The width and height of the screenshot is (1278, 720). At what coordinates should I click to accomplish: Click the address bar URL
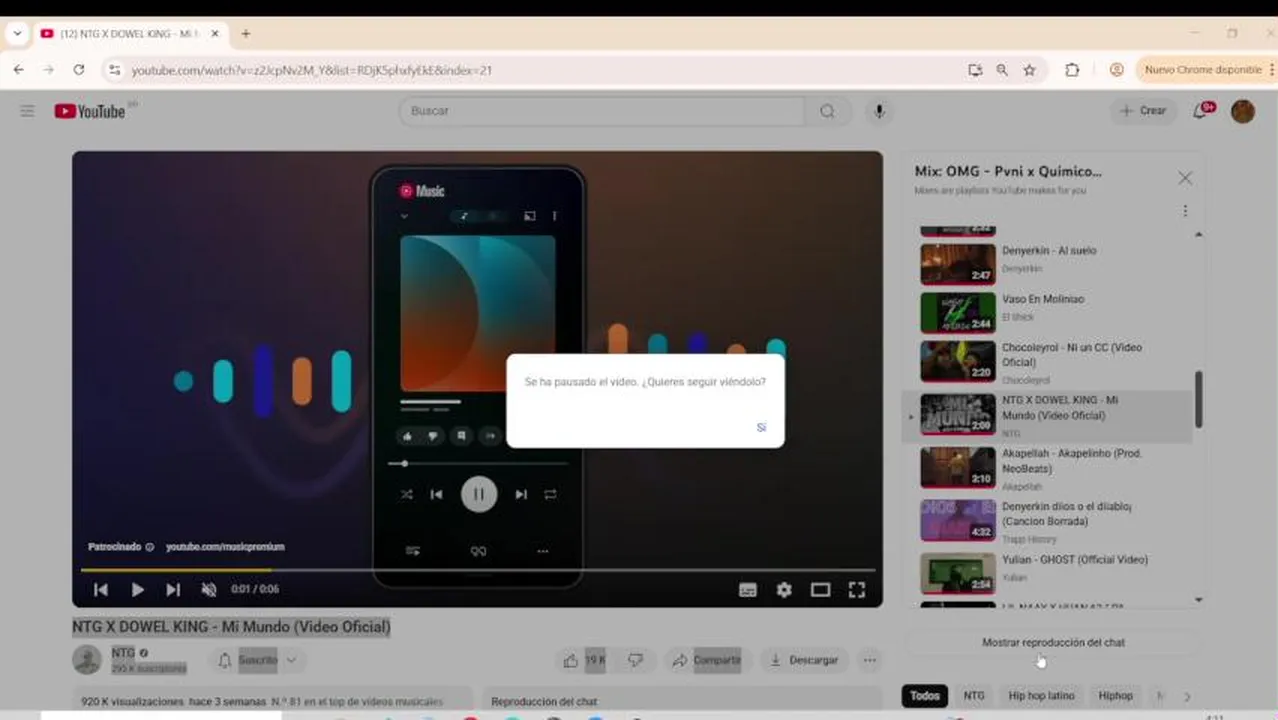click(312, 70)
